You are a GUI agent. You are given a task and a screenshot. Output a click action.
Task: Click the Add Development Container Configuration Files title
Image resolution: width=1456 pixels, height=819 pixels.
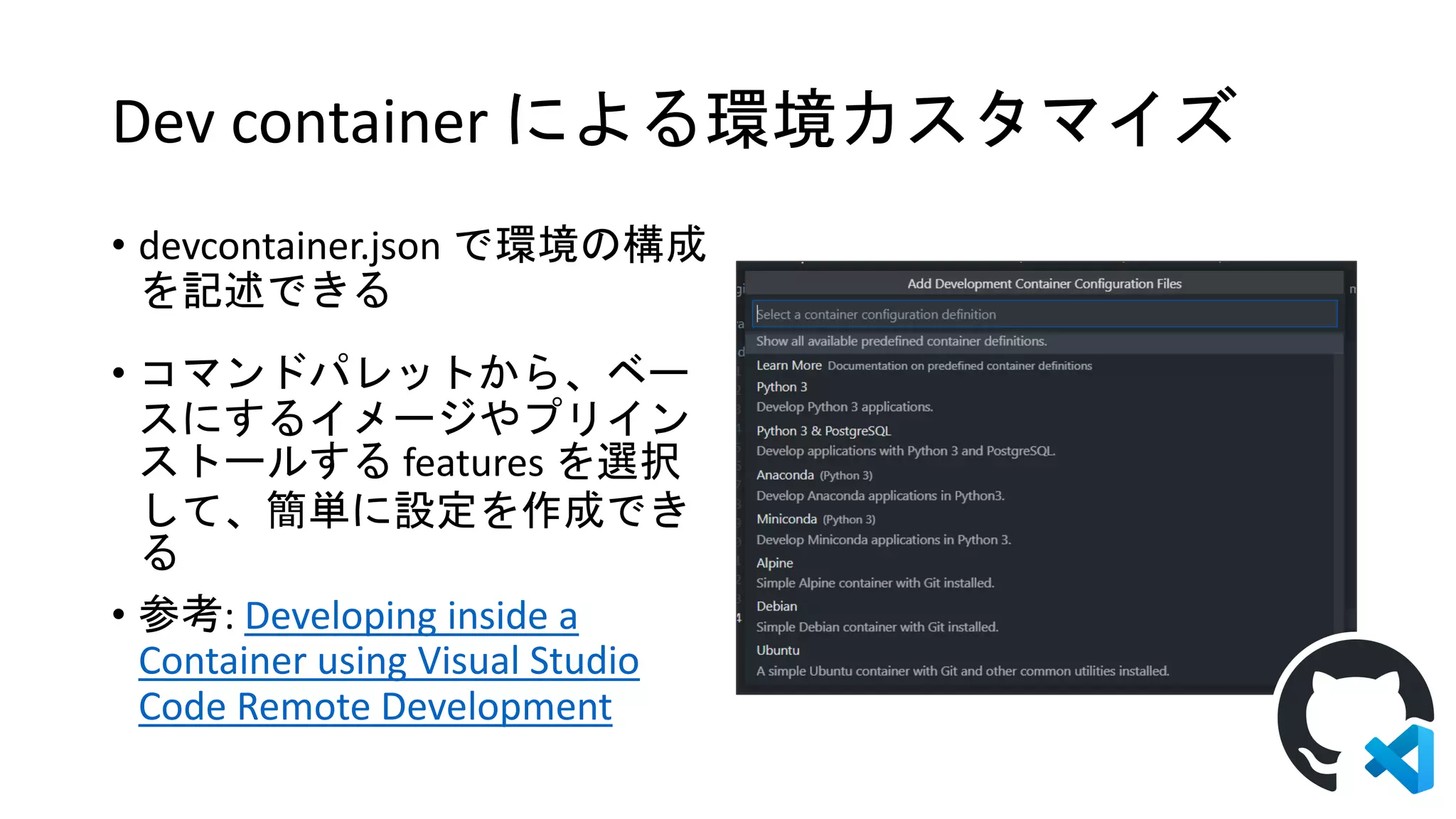tap(1044, 284)
